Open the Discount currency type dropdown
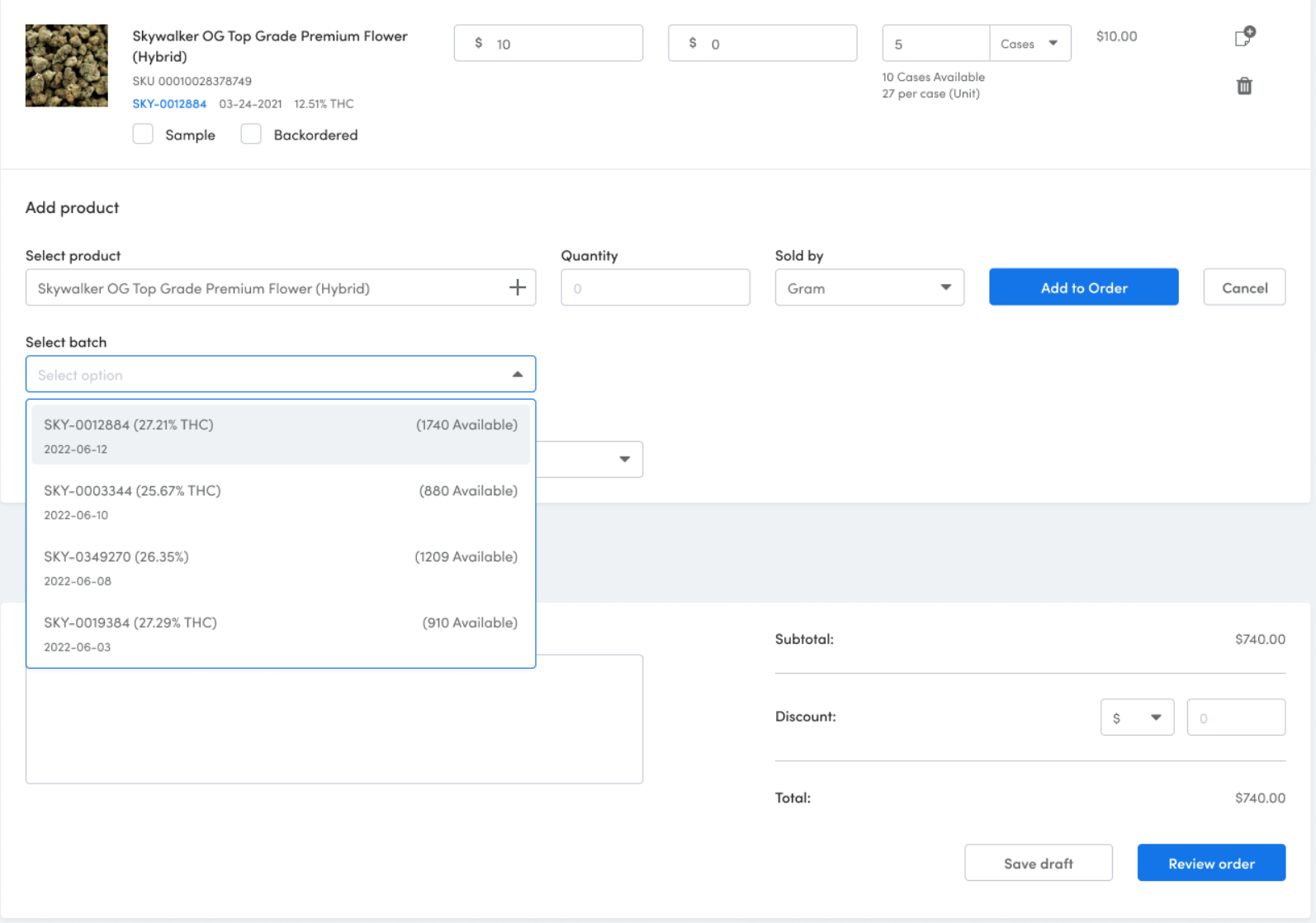This screenshot has width=1316, height=923. click(1137, 717)
